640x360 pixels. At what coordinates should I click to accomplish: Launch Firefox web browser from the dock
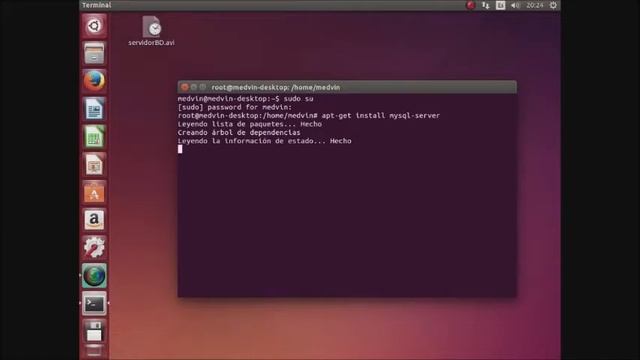(x=94, y=81)
